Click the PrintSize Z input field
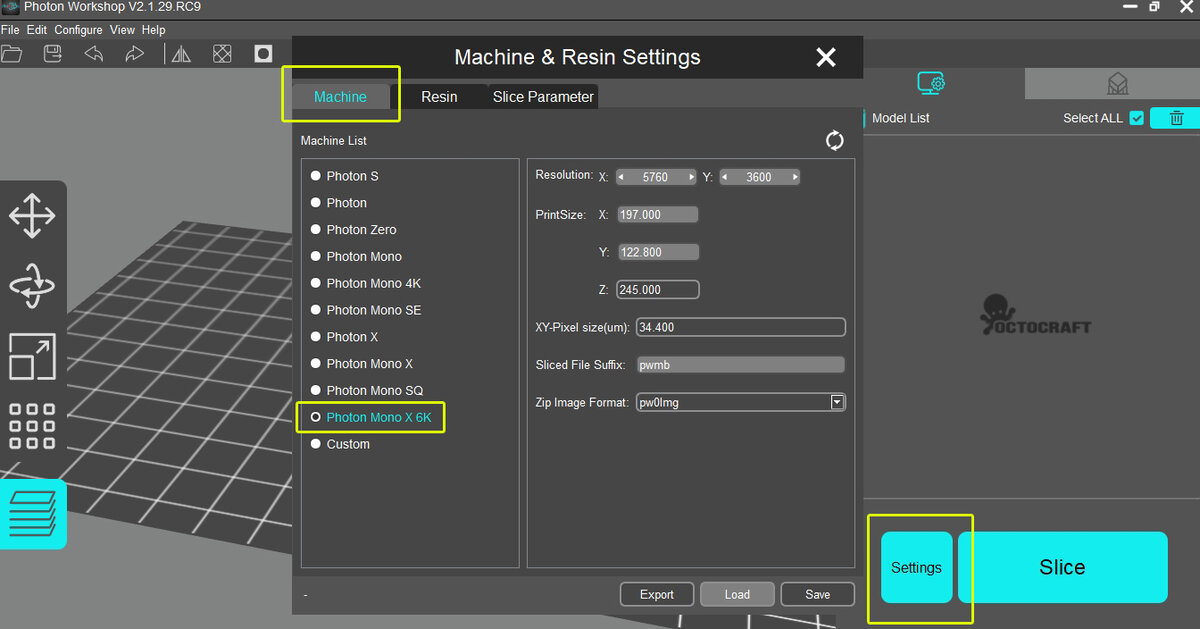1200x629 pixels. tap(658, 290)
